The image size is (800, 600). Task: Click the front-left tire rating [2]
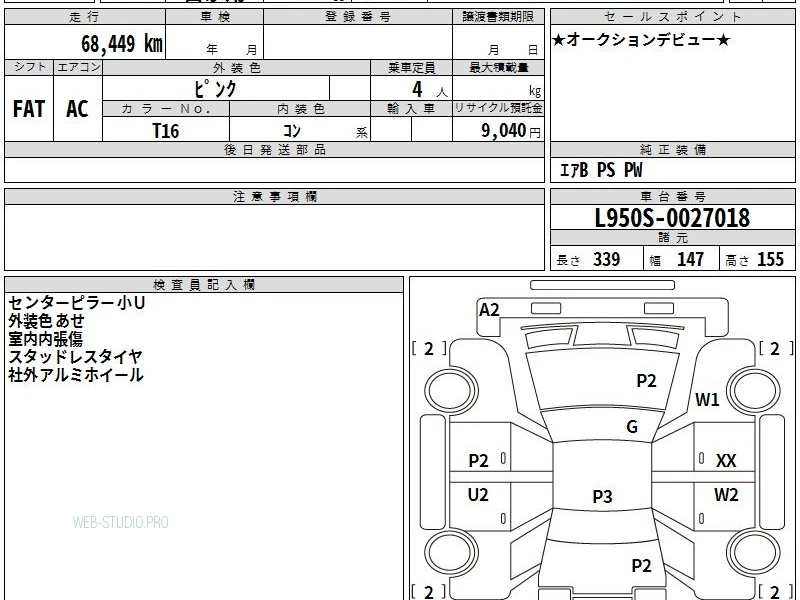429,349
